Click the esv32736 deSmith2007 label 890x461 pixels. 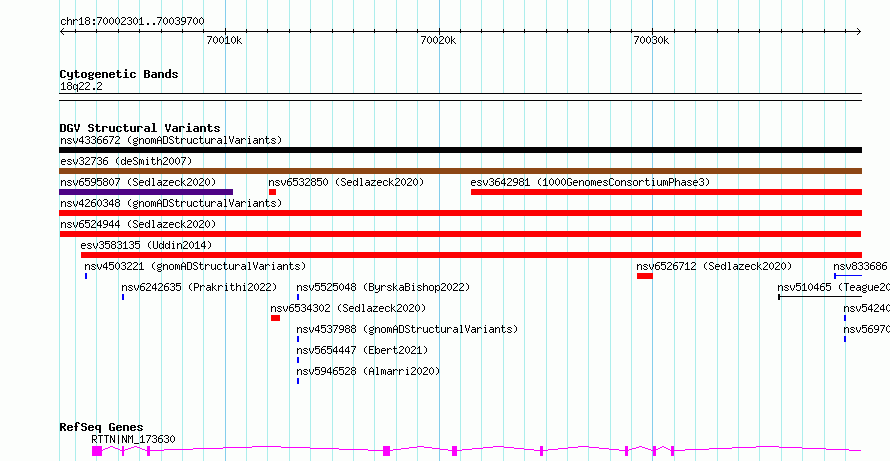(x=126, y=161)
